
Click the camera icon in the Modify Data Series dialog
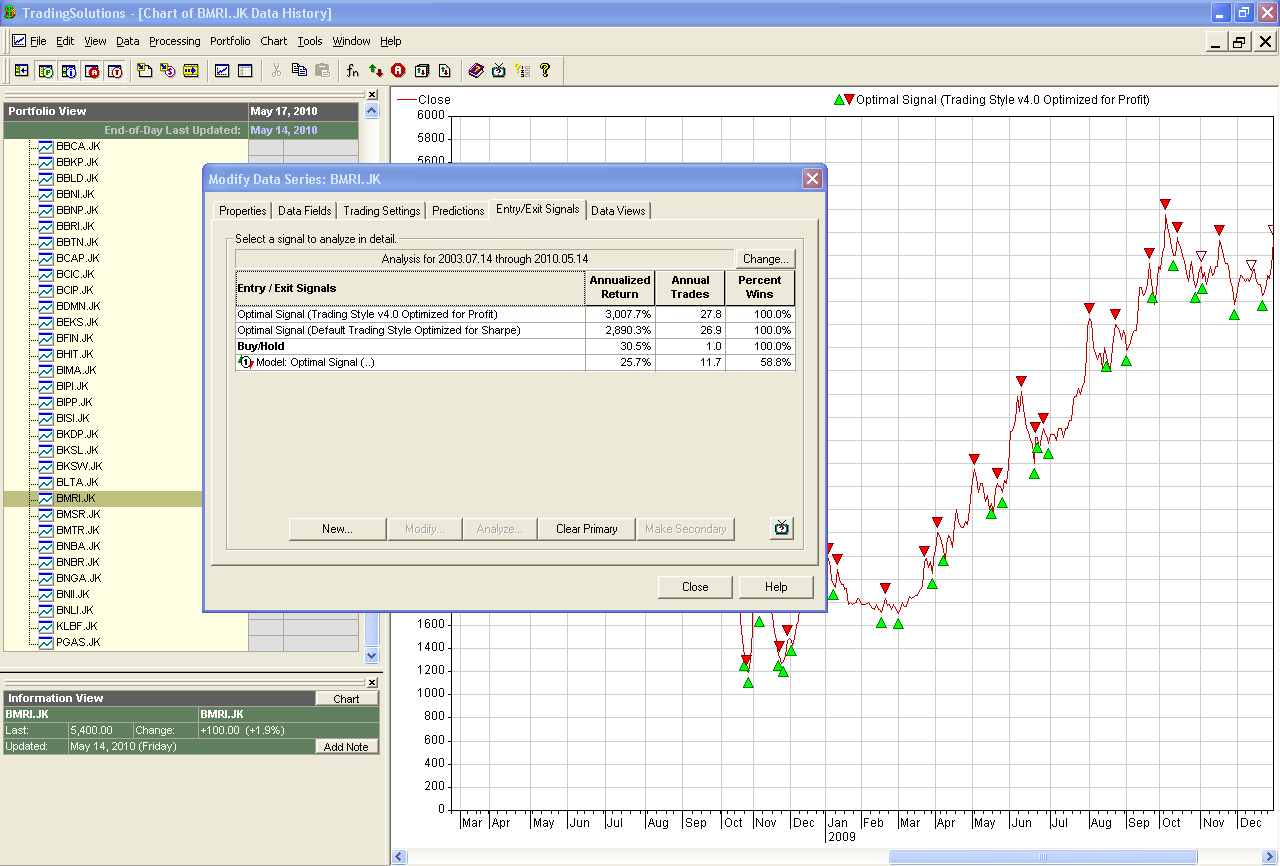pyautogui.click(x=782, y=528)
